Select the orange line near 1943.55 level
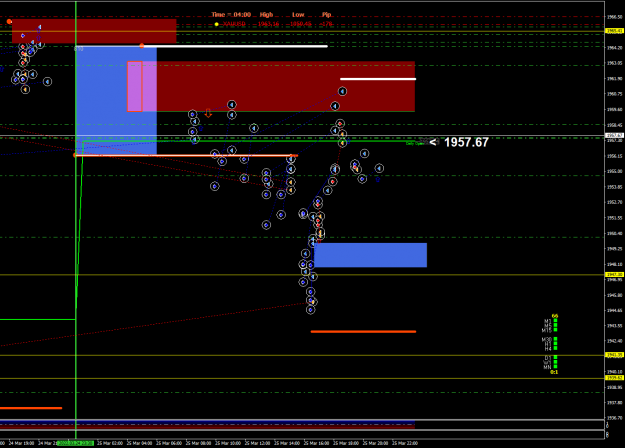The width and height of the screenshot is (625, 448). point(364,332)
